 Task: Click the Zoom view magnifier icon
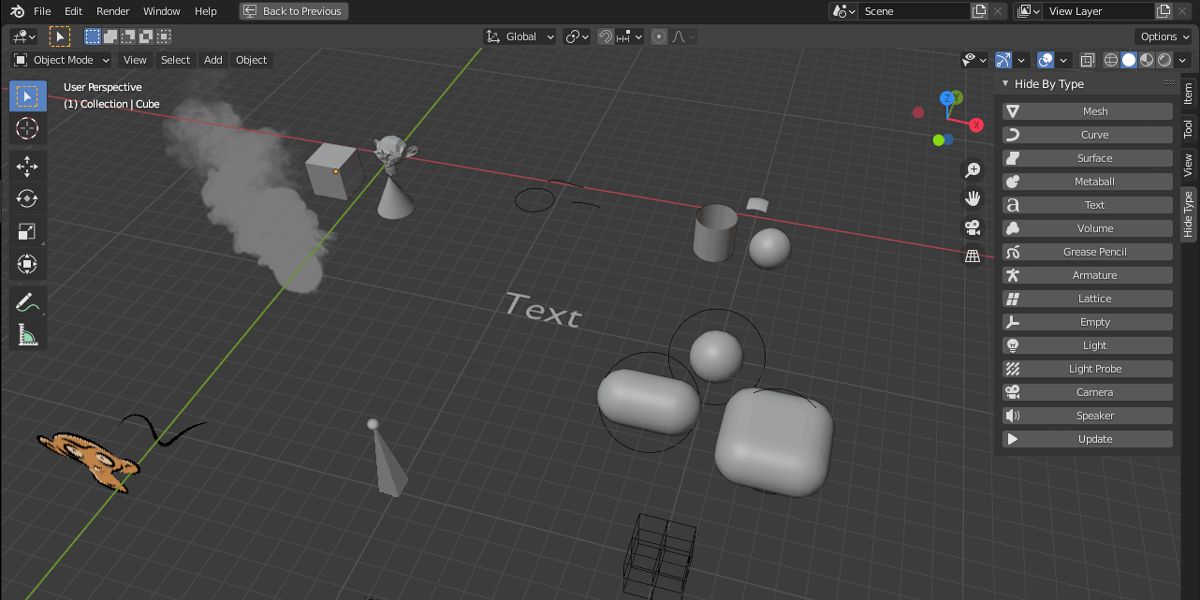(x=972, y=170)
